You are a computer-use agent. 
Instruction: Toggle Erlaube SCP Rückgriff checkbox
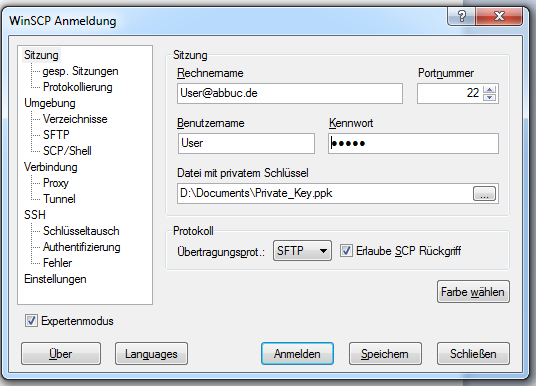(346, 251)
